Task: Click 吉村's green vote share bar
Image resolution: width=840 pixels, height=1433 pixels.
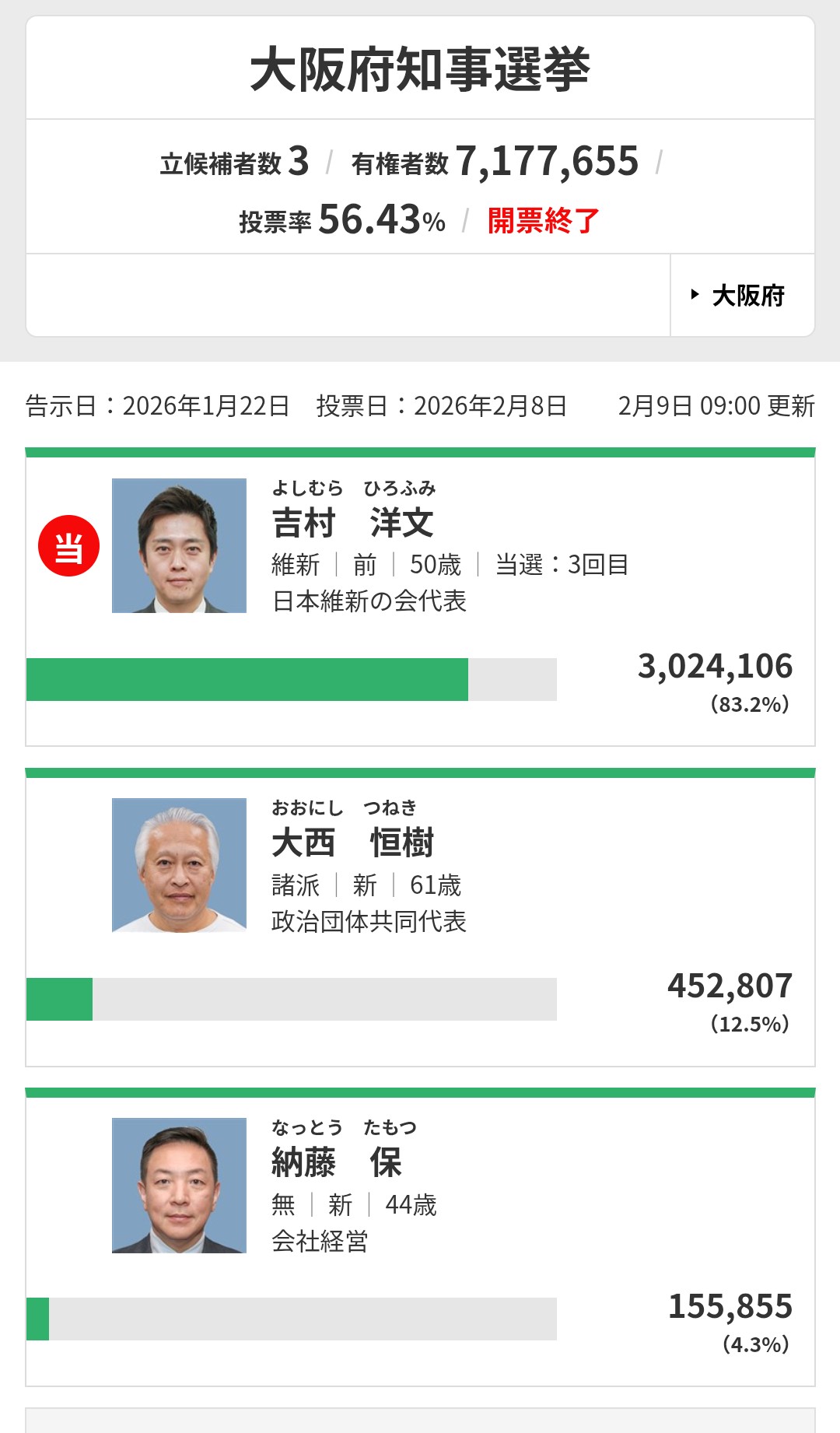Action: (x=247, y=679)
